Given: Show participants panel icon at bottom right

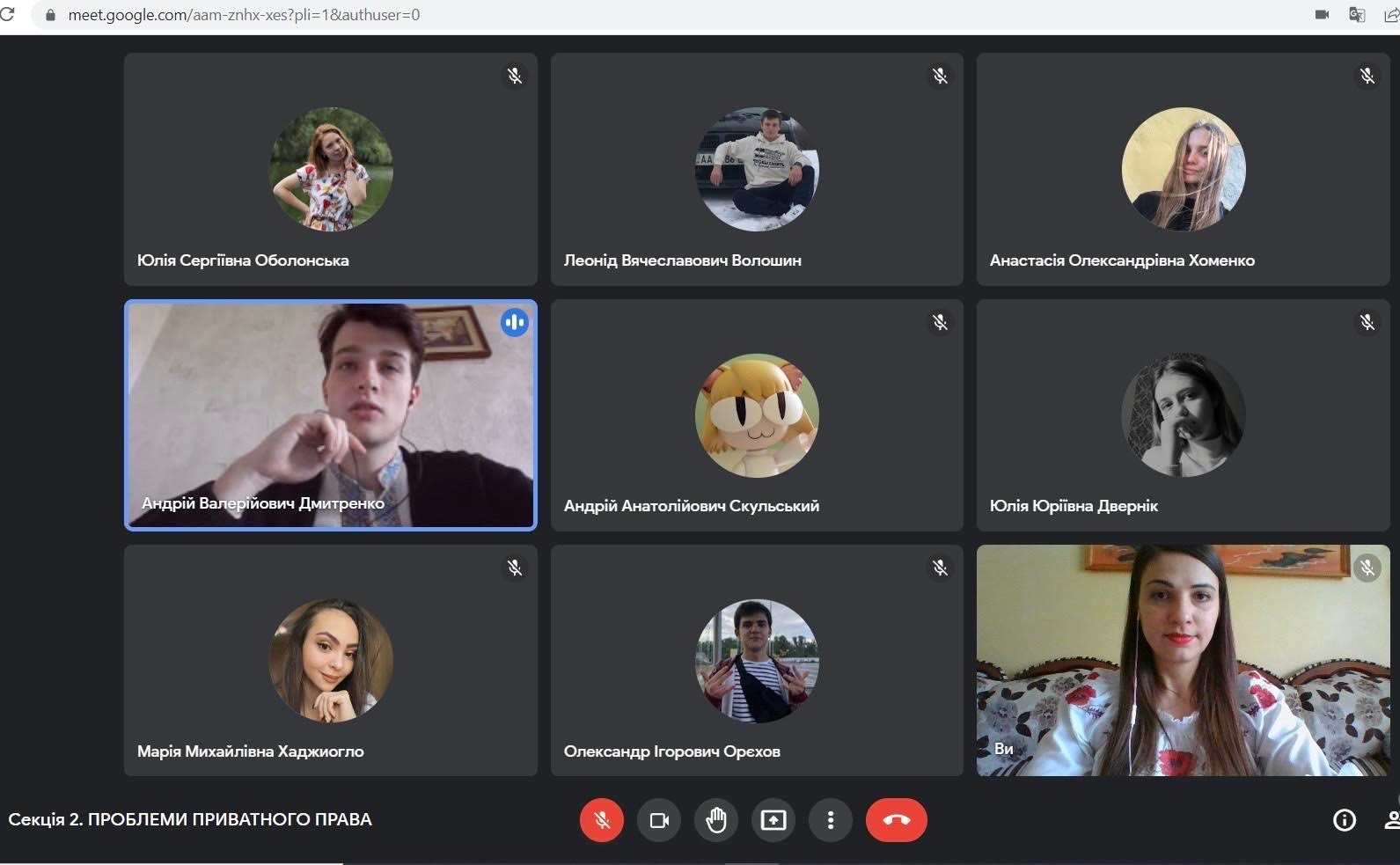Looking at the screenshot, I should pos(1391,820).
